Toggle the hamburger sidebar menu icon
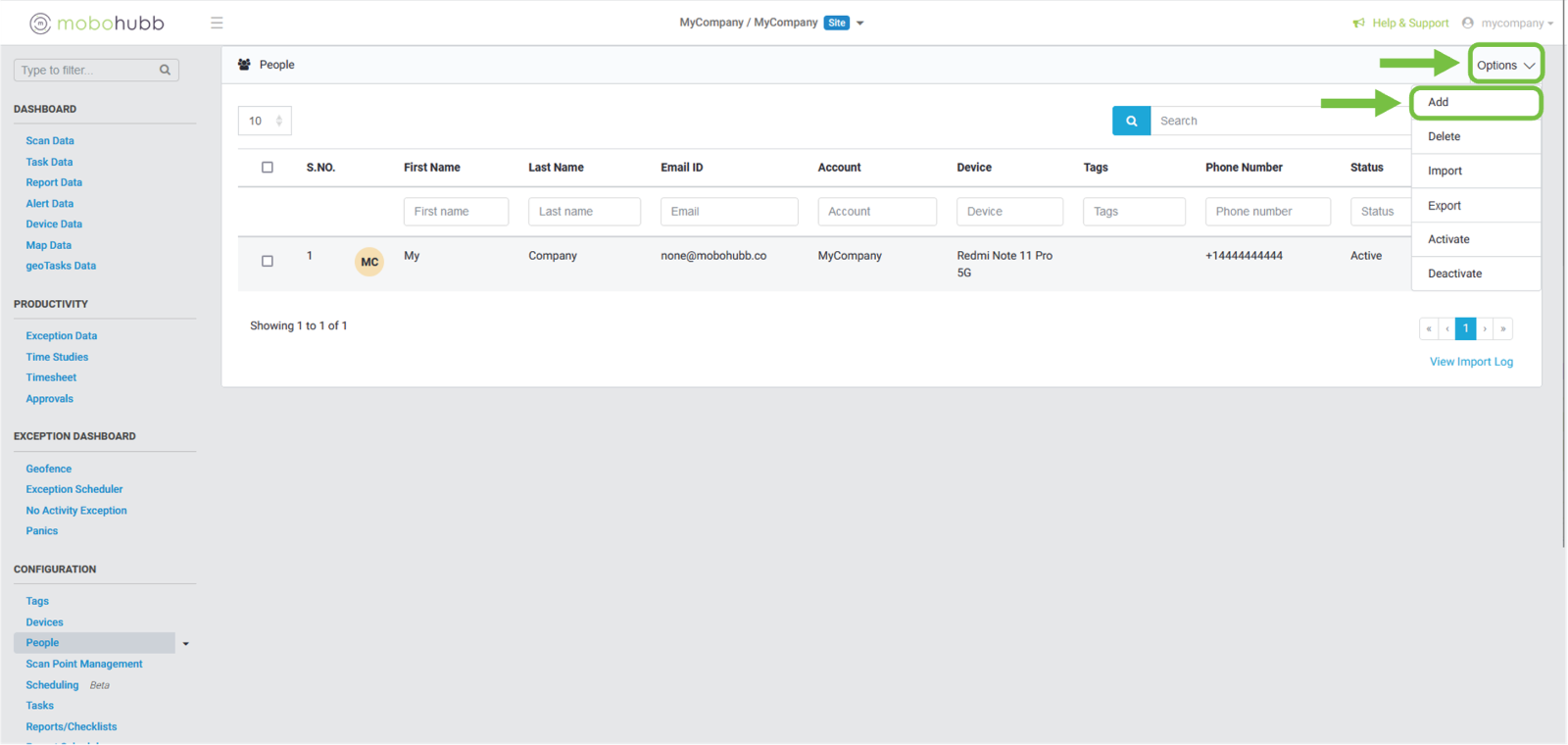 (217, 23)
